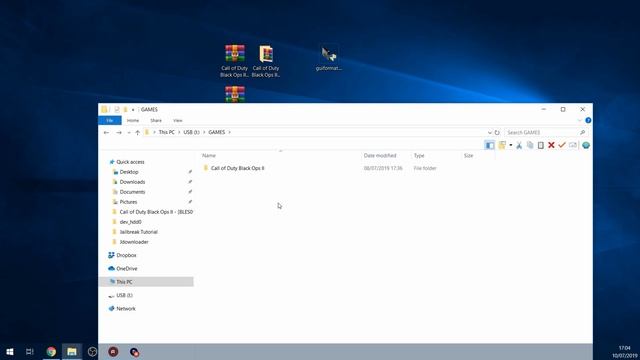
Task: Open OneDrive in the navigation pane
Action: click(127, 269)
